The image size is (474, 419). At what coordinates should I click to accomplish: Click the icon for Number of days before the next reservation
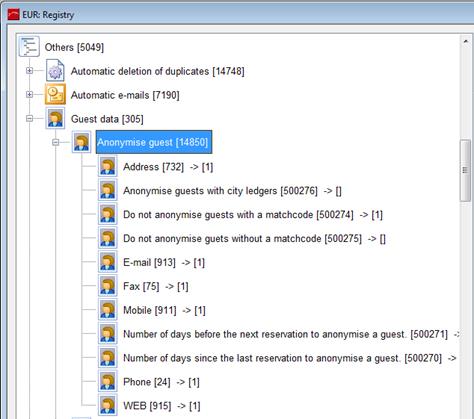(108, 334)
